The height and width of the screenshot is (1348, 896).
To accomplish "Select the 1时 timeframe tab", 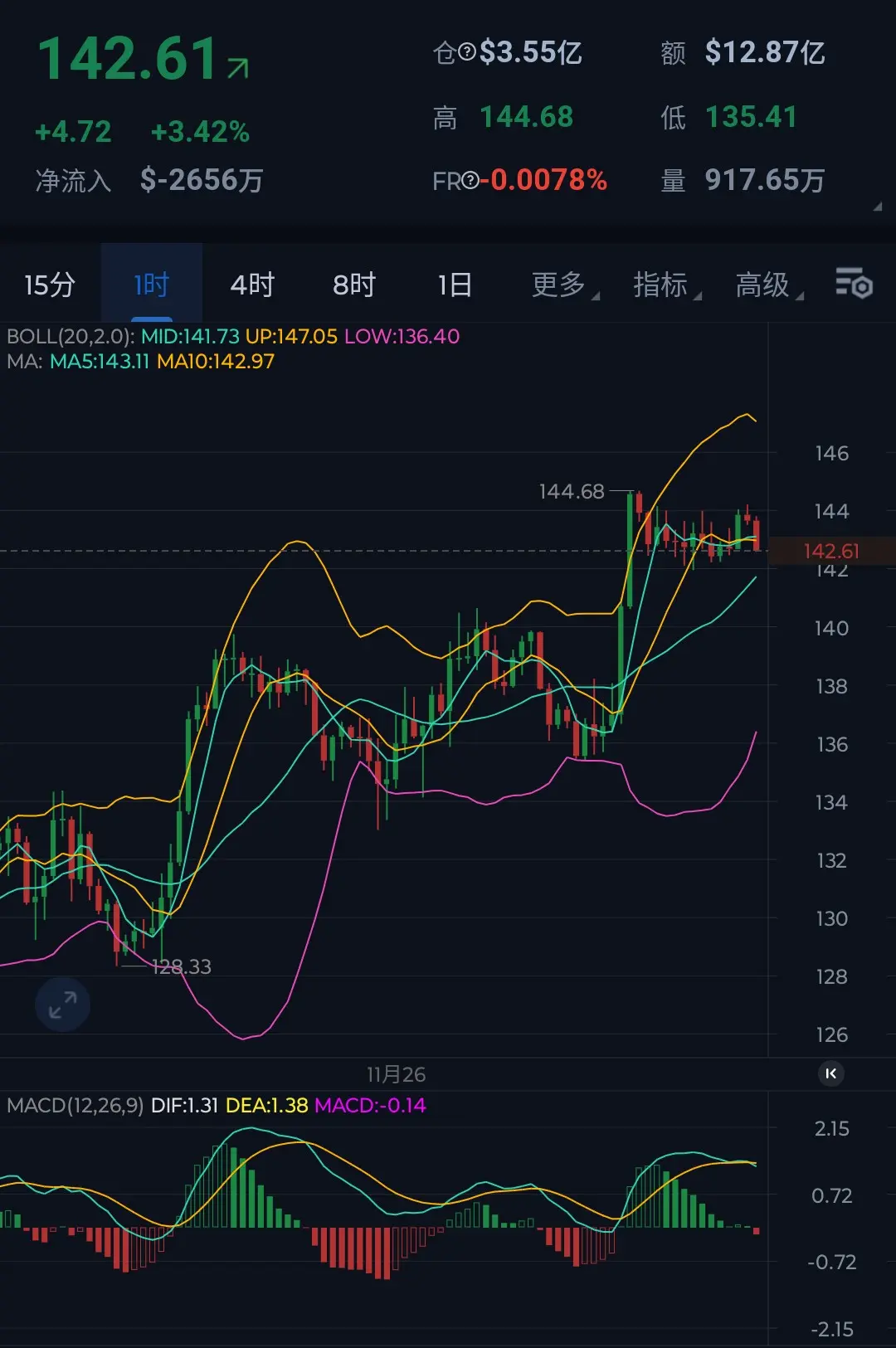I will coord(152,285).
